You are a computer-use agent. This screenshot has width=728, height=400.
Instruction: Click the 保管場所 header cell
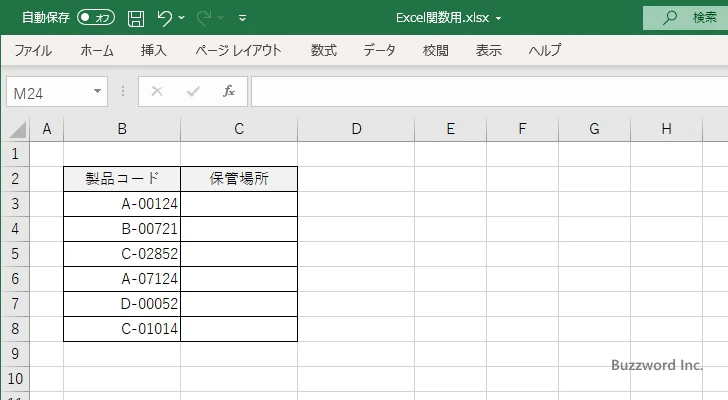coord(239,179)
